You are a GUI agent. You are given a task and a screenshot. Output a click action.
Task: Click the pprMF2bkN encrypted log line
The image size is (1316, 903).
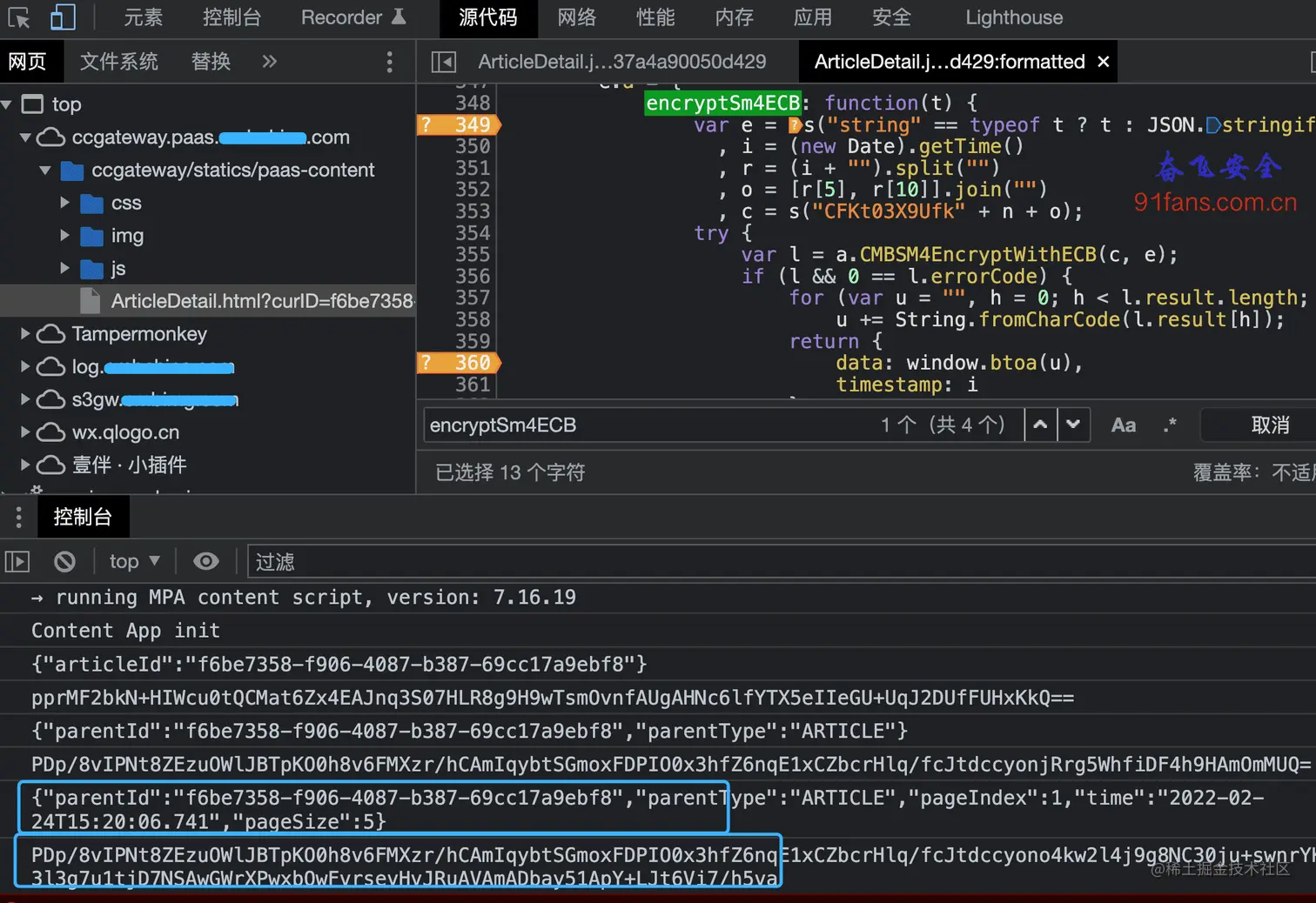(x=658, y=698)
